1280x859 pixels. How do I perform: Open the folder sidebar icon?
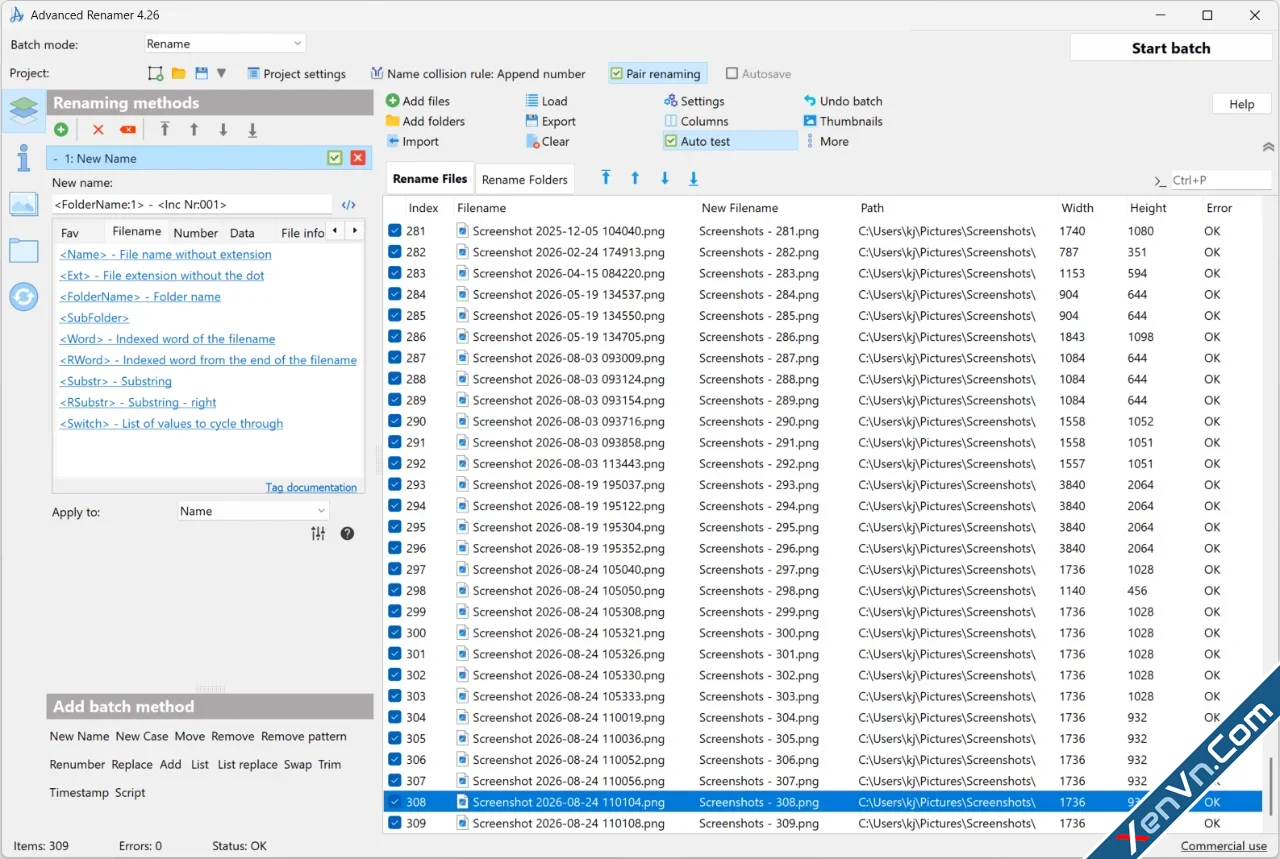pos(23,250)
